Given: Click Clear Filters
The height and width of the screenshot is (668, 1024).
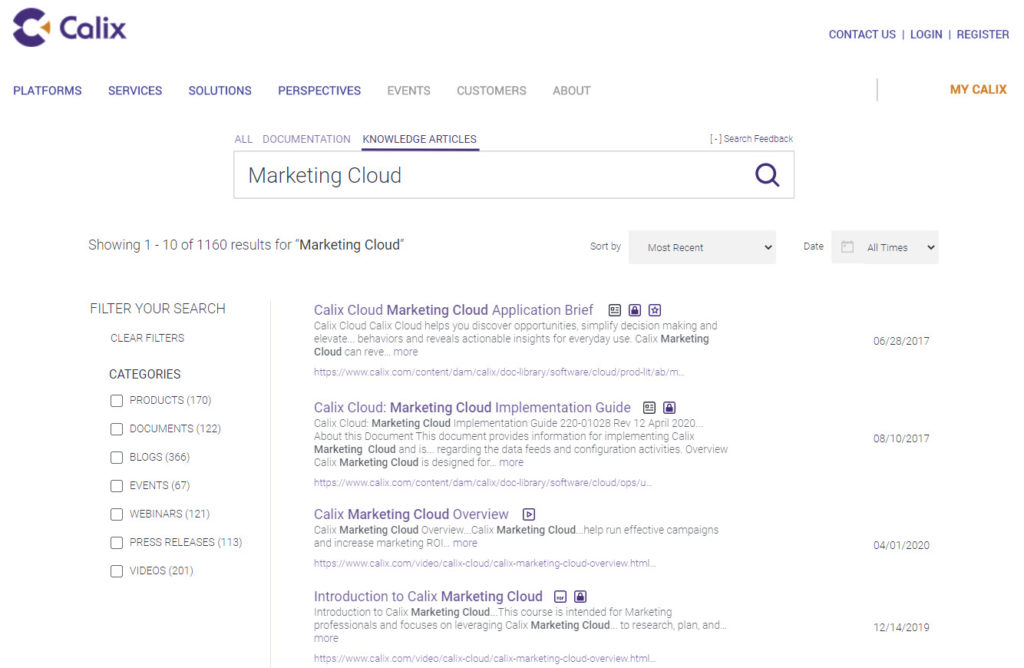Looking at the screenshot, I should click(148, 338).
